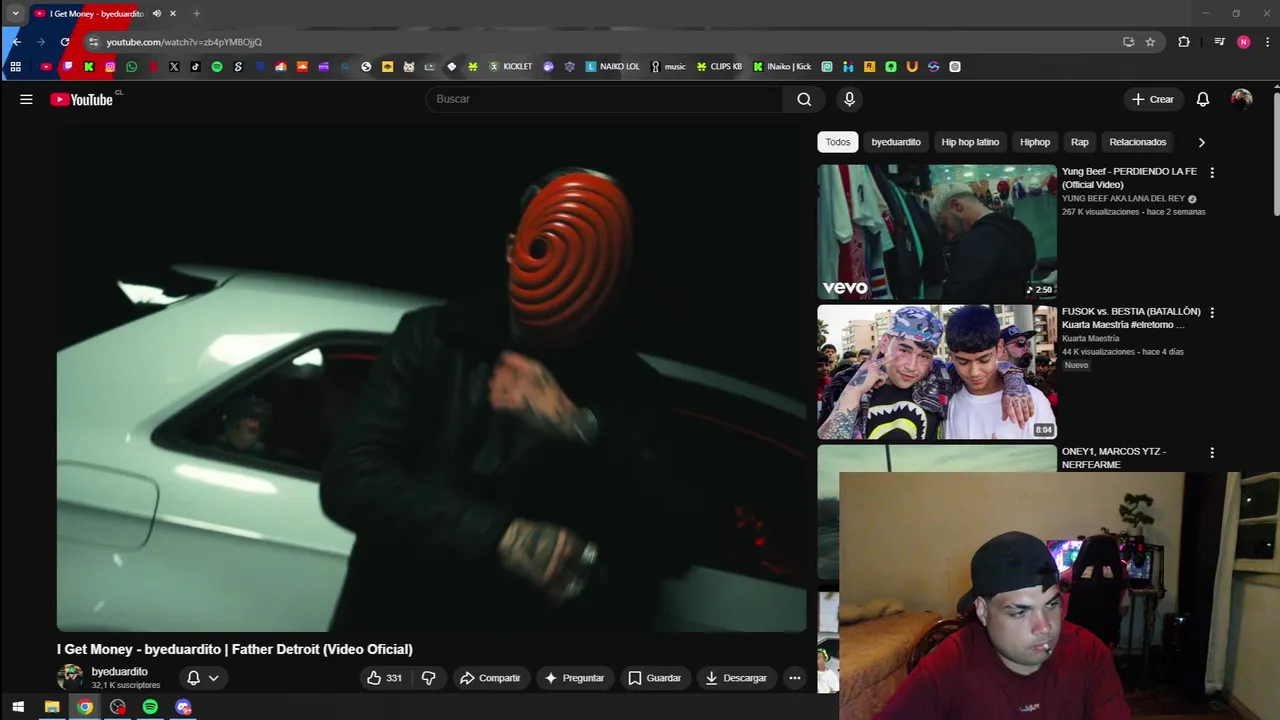Reload the page in Chrome
The height and width of the screenshot is (720, 1280).
pos(65,42)
